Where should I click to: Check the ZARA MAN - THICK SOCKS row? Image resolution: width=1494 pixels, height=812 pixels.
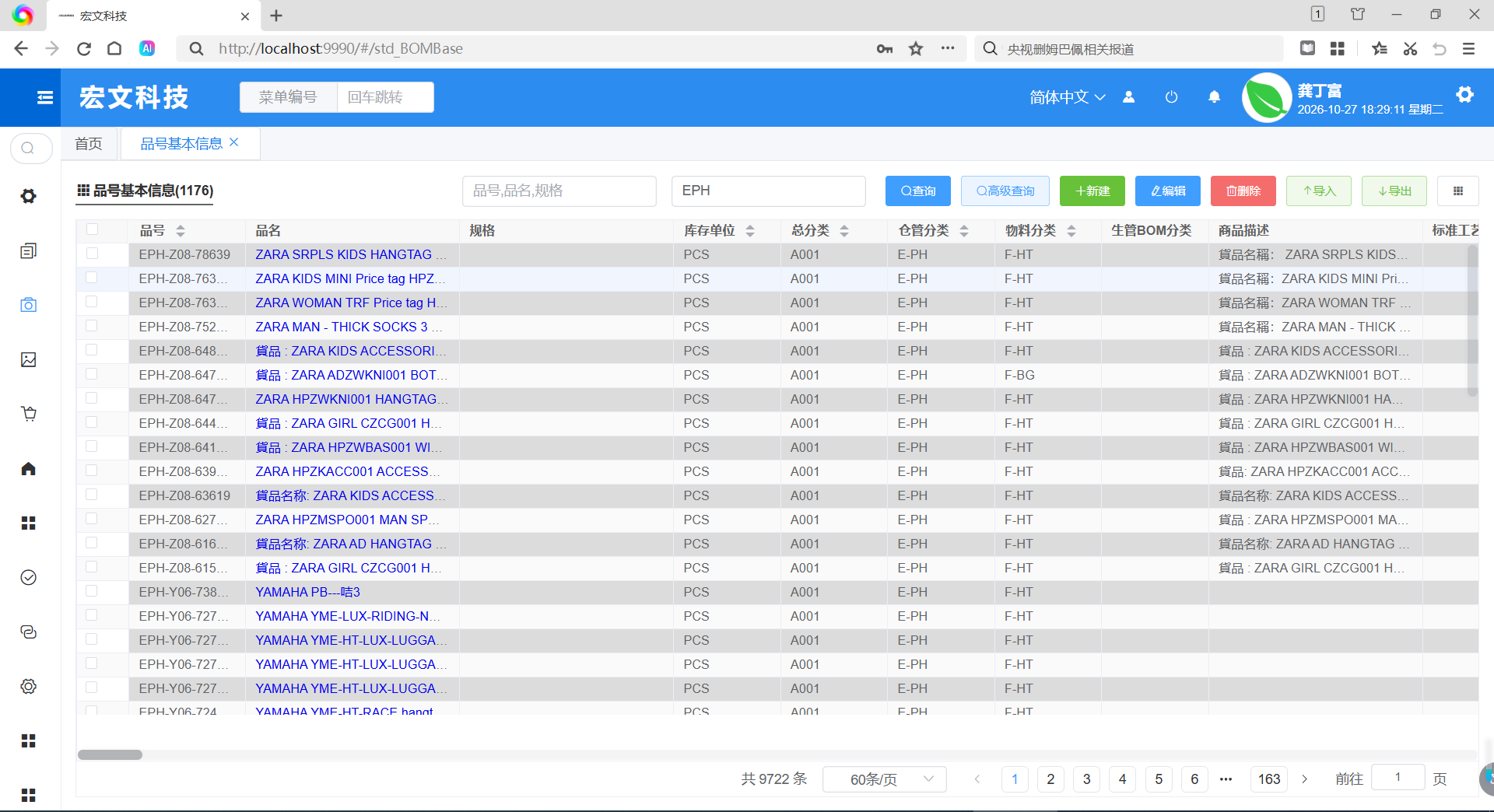(92, 326)
